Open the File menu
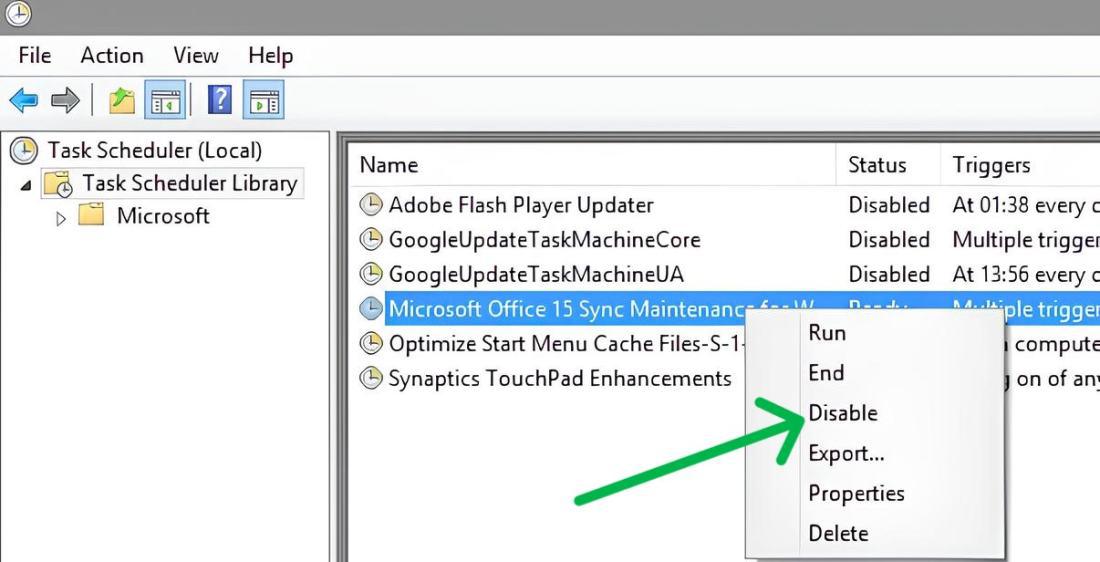 coord(35,55)
